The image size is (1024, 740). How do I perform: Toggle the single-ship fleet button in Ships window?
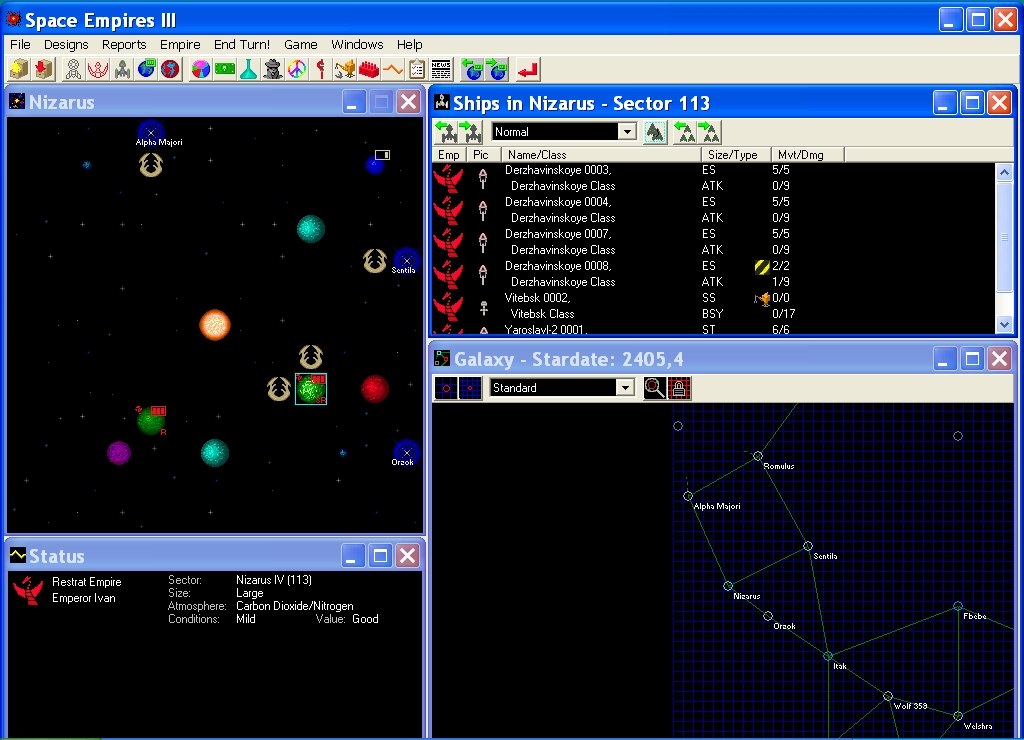point(655,132)
